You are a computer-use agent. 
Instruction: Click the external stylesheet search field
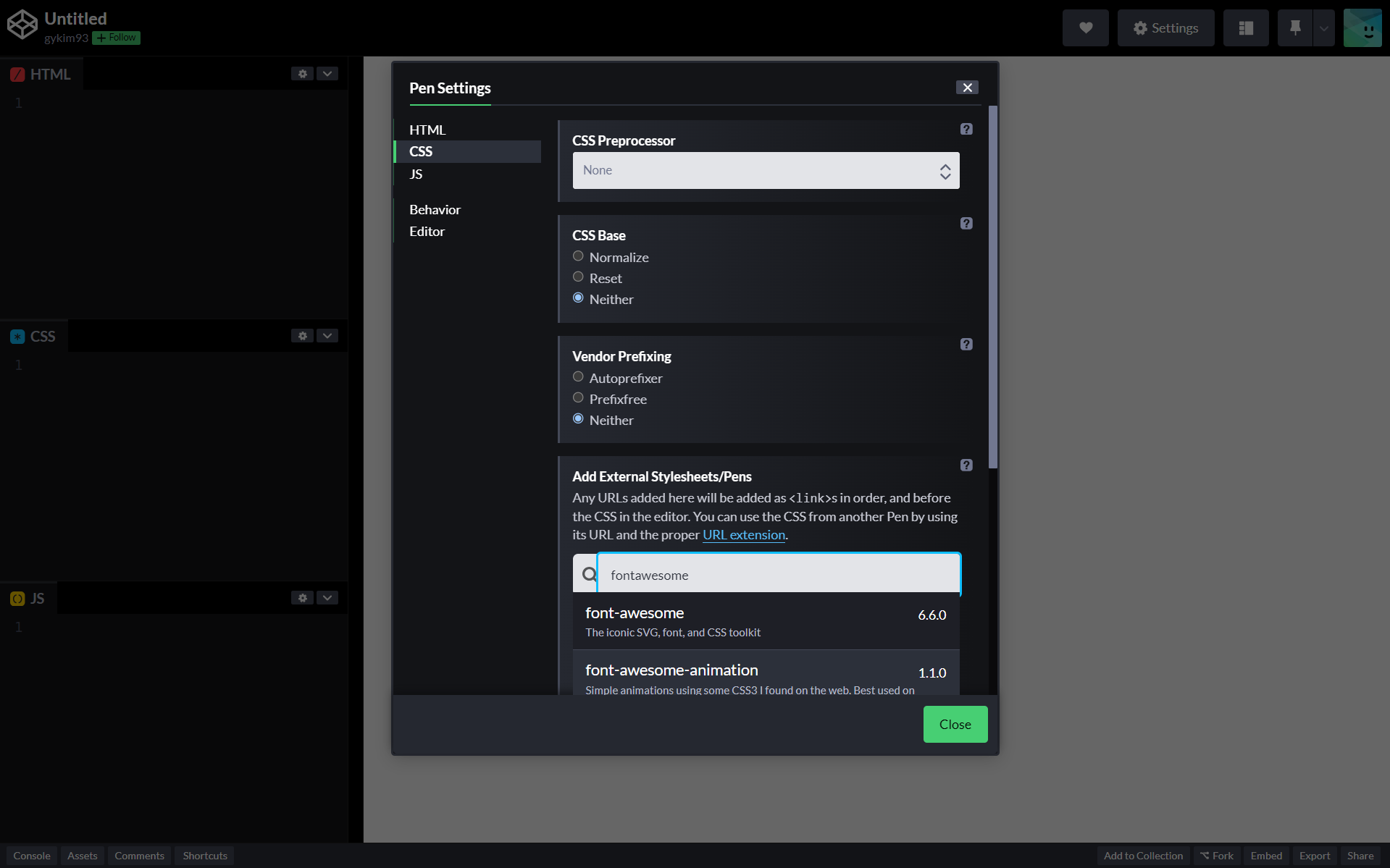(779, 575)
